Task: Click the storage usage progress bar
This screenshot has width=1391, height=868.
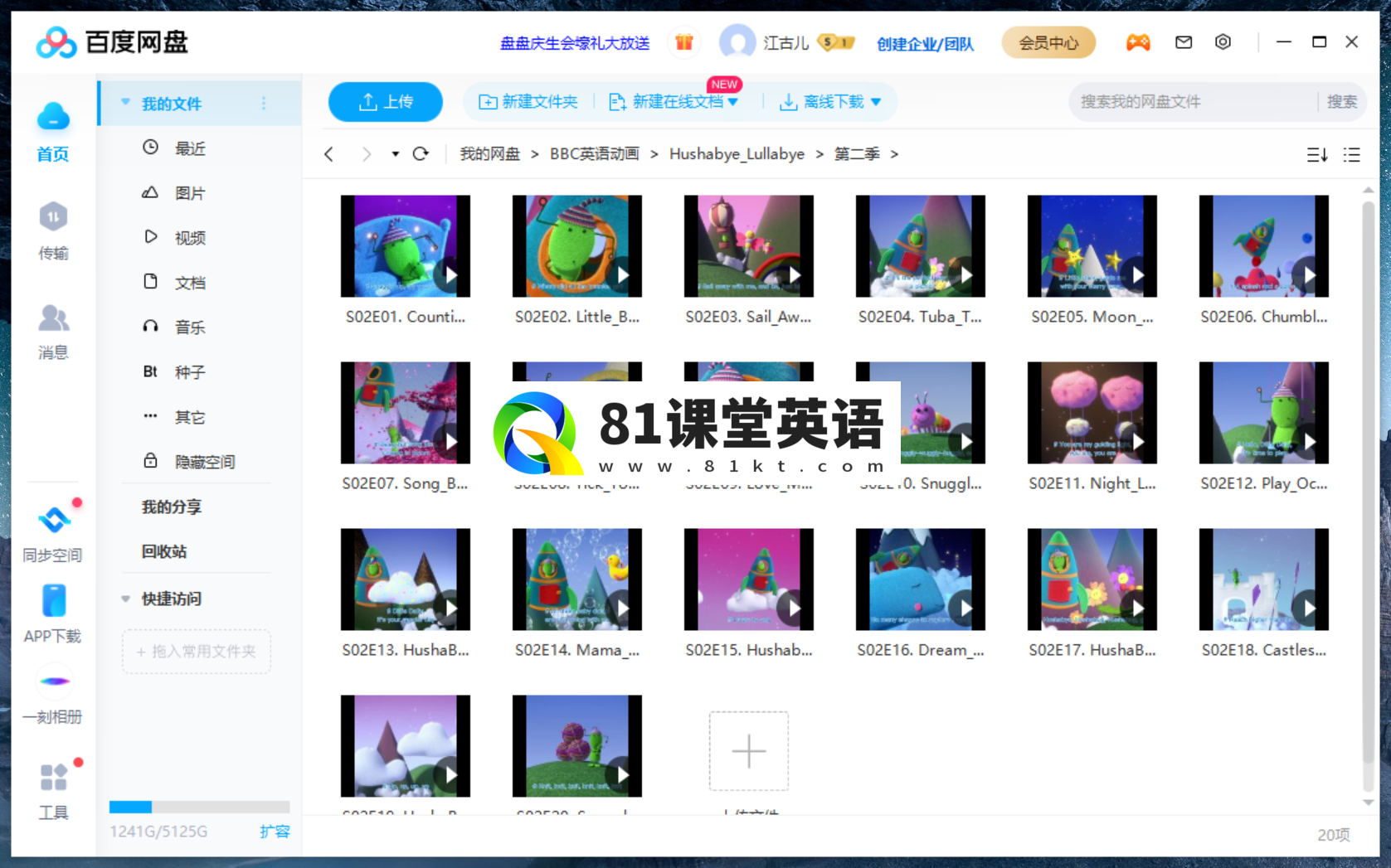Action: coord(199,807)
